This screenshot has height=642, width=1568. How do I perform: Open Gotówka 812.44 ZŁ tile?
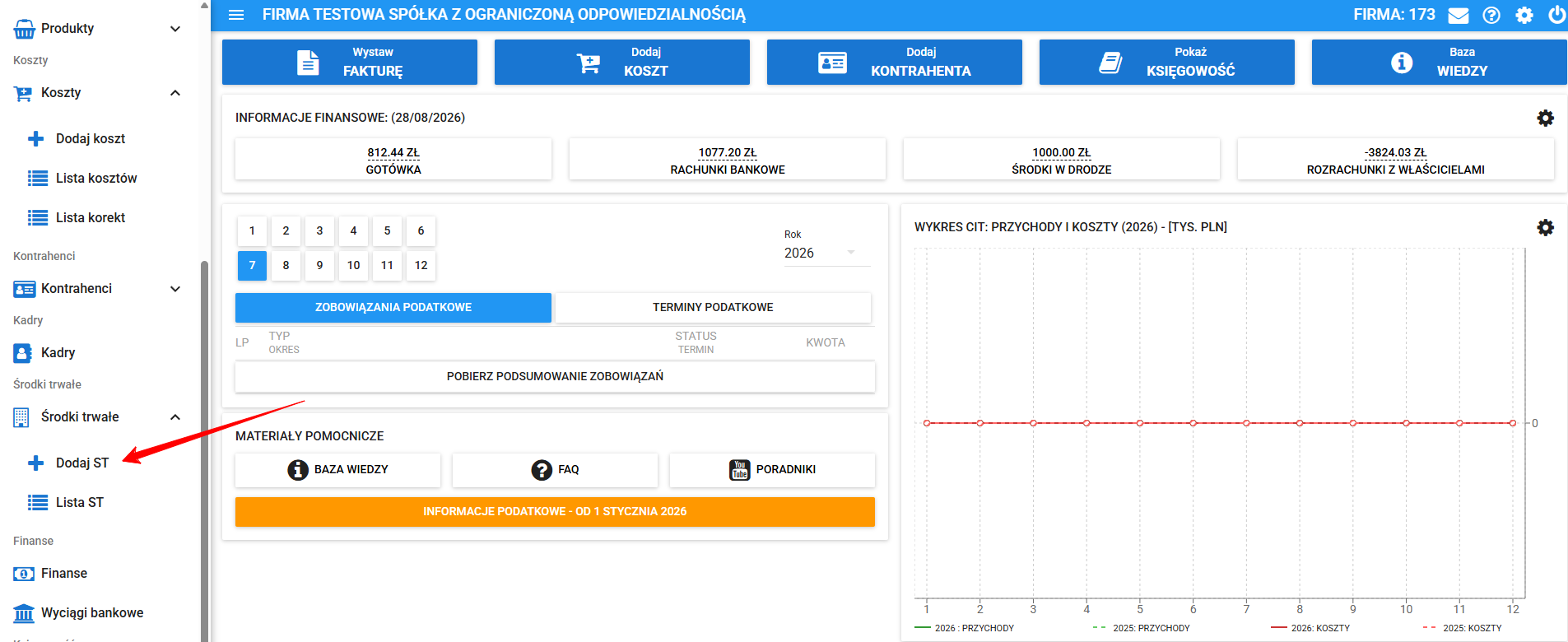pos(393,160)
